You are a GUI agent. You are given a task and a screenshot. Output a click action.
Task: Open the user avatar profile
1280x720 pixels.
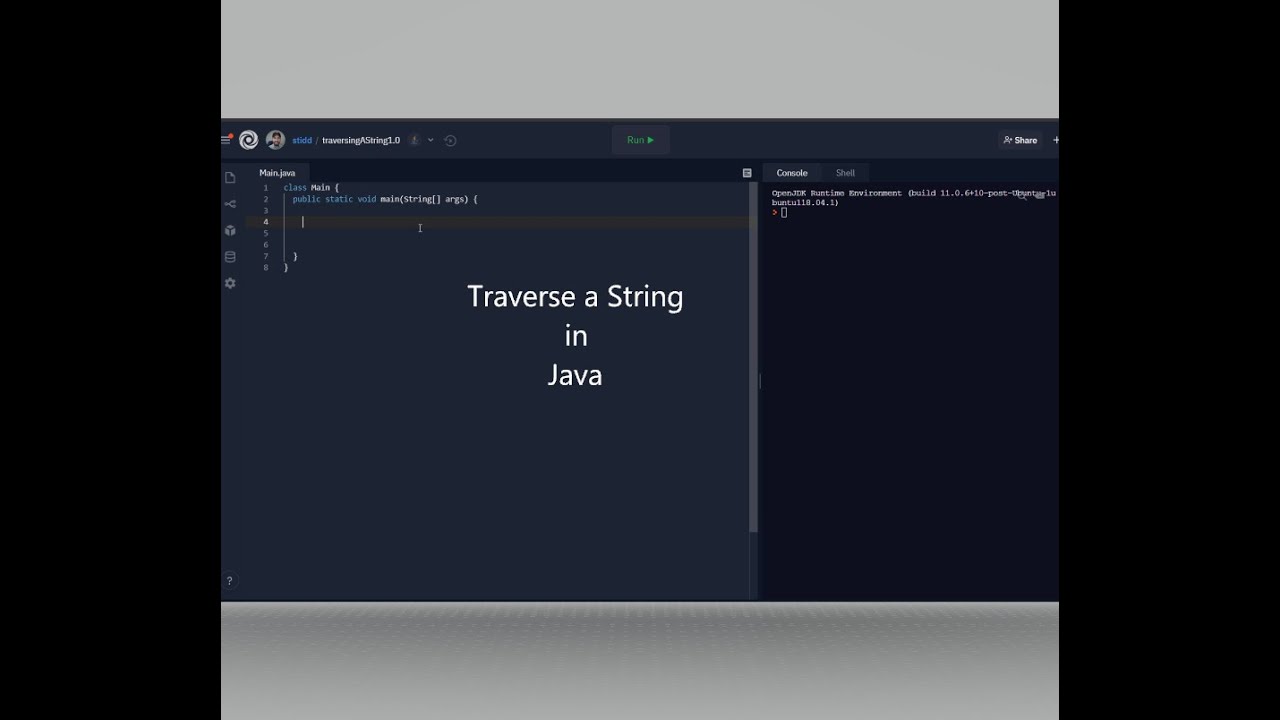(x=275, y=140)
